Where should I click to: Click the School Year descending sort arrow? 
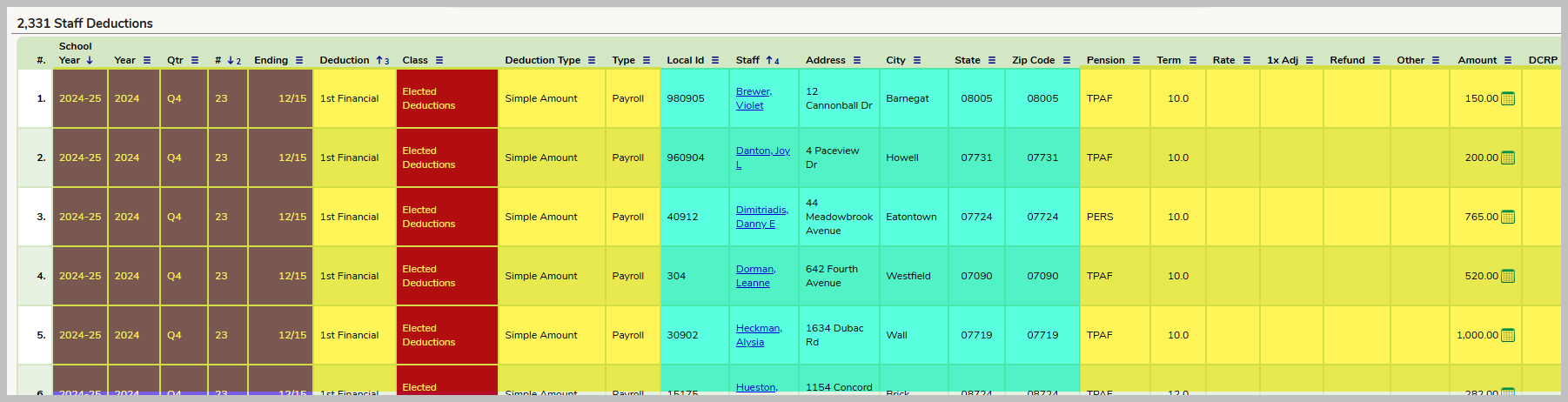[x=90, y=60]
